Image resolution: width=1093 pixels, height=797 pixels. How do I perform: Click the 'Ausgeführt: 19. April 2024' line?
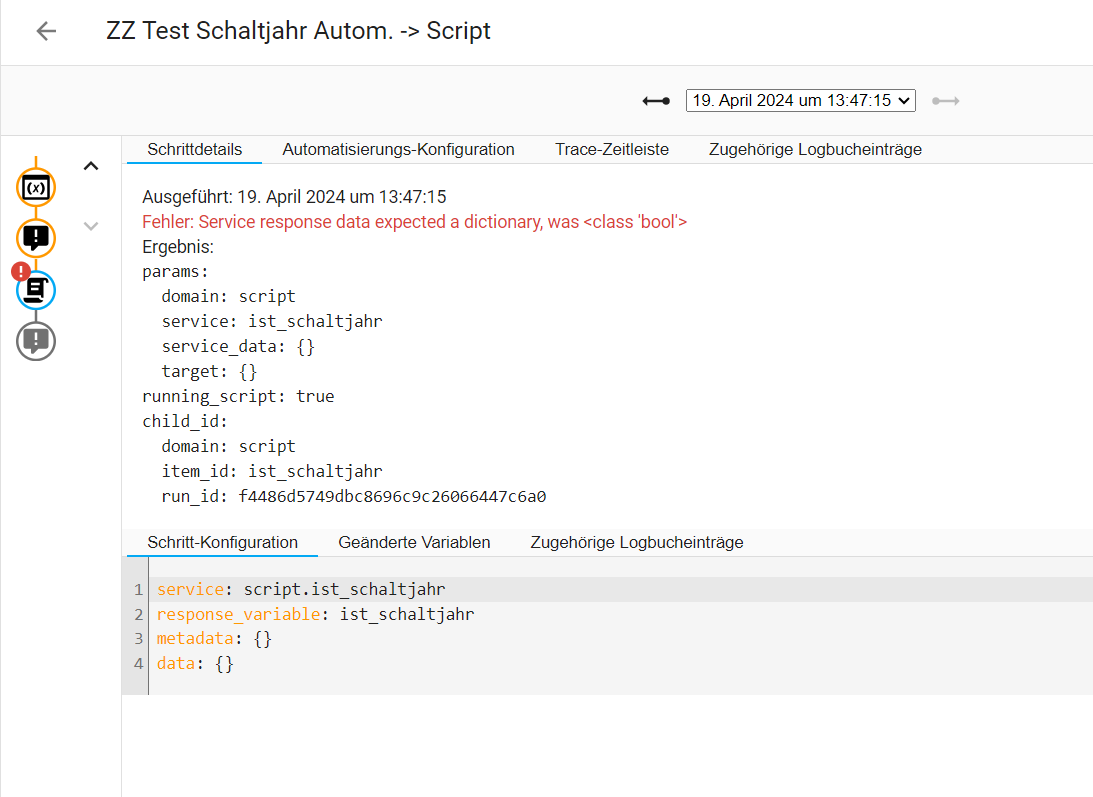(x=294, y=197)
